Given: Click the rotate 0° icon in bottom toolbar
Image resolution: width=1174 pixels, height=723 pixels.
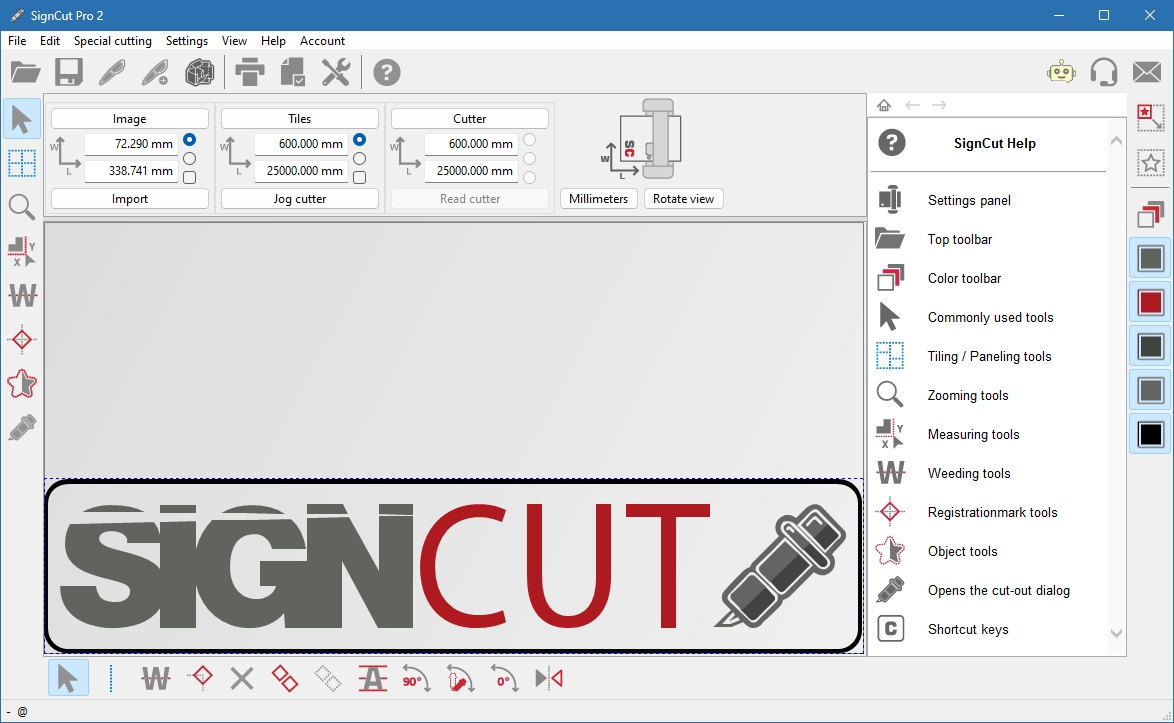Looking at the screenshot, I should pos(505,679).
